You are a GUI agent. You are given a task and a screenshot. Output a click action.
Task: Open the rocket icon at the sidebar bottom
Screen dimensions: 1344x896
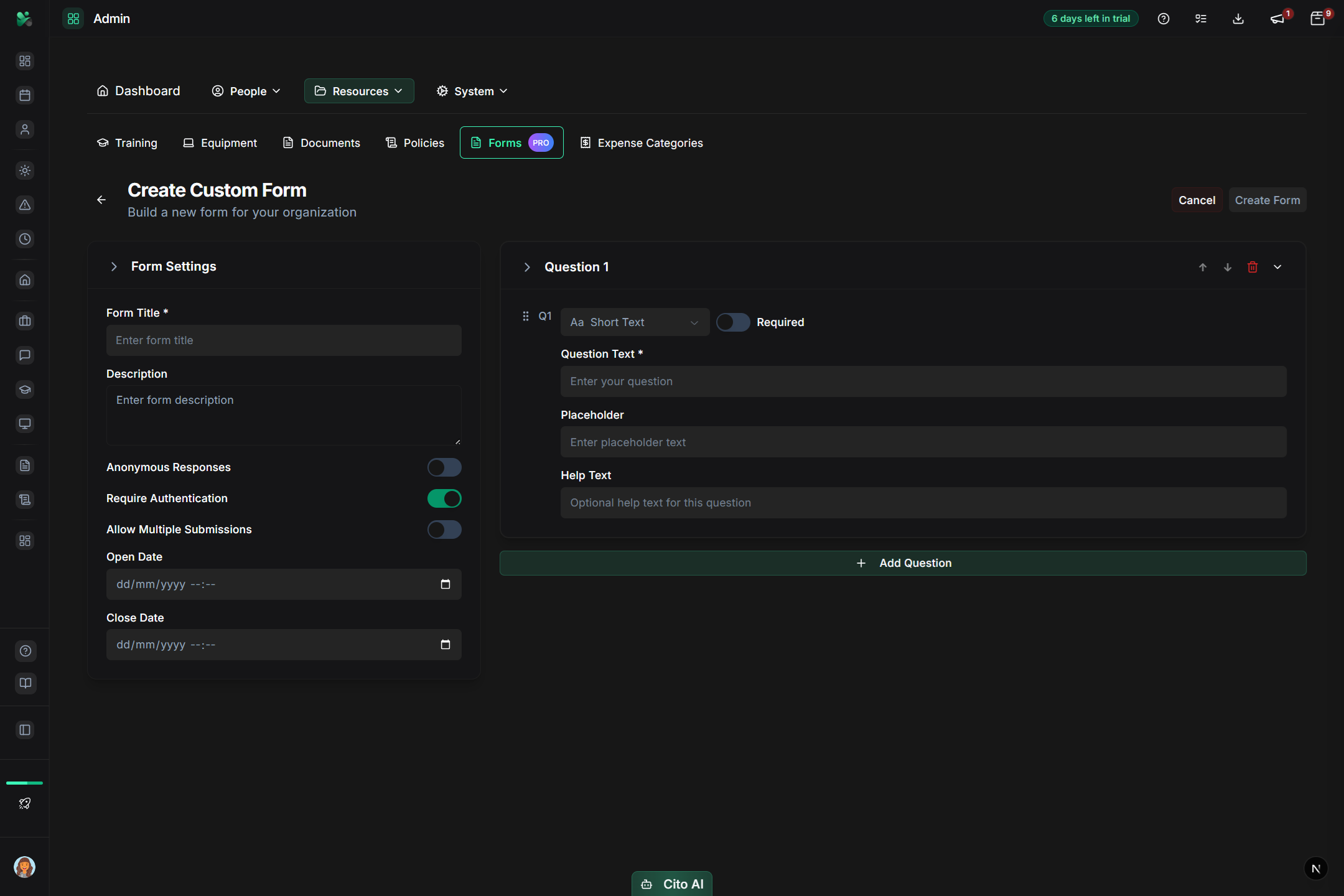point(25,803)
